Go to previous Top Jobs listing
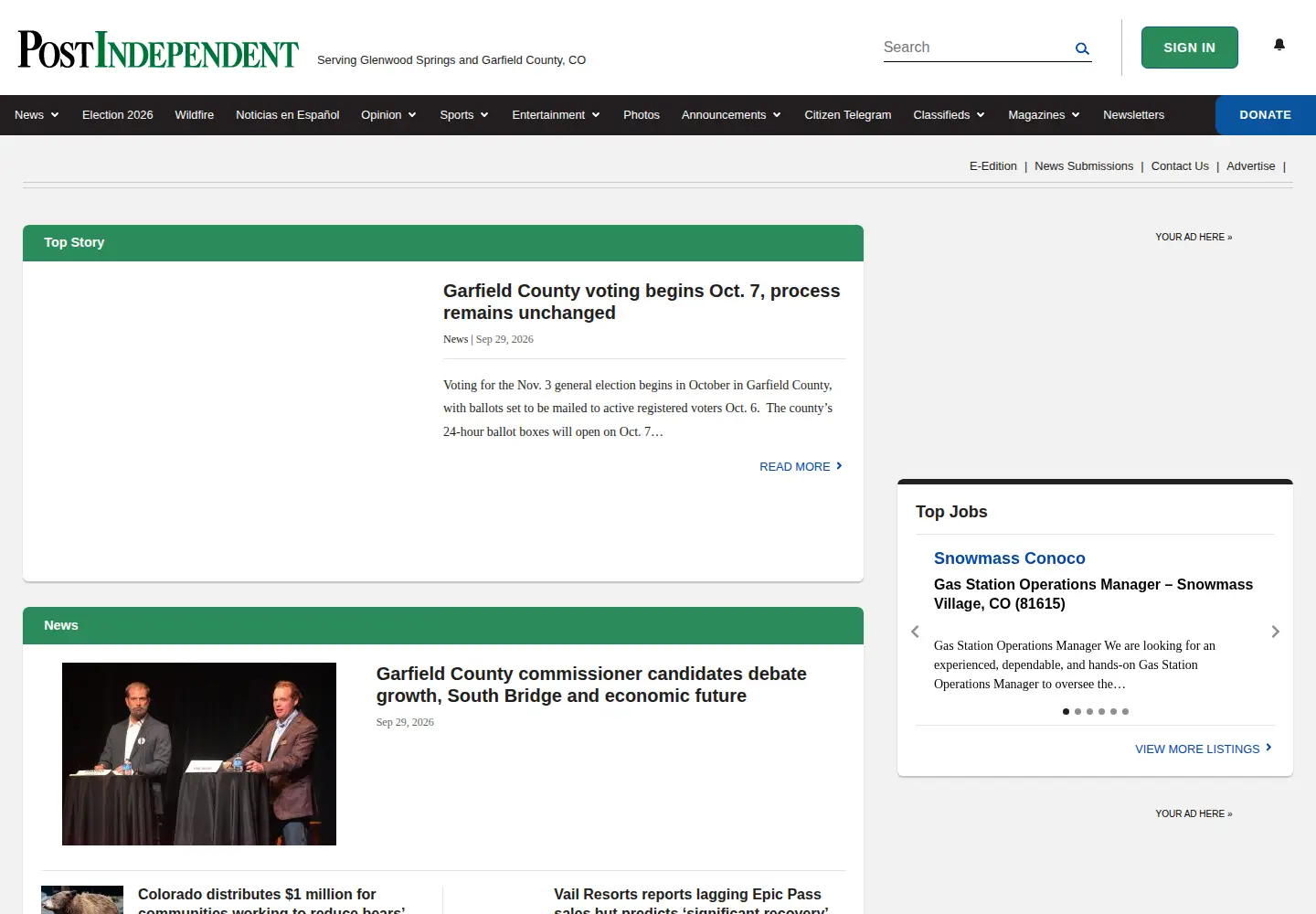Viewport: 1316px width, 914px height. pyautogui.click(x=915, y=632)
